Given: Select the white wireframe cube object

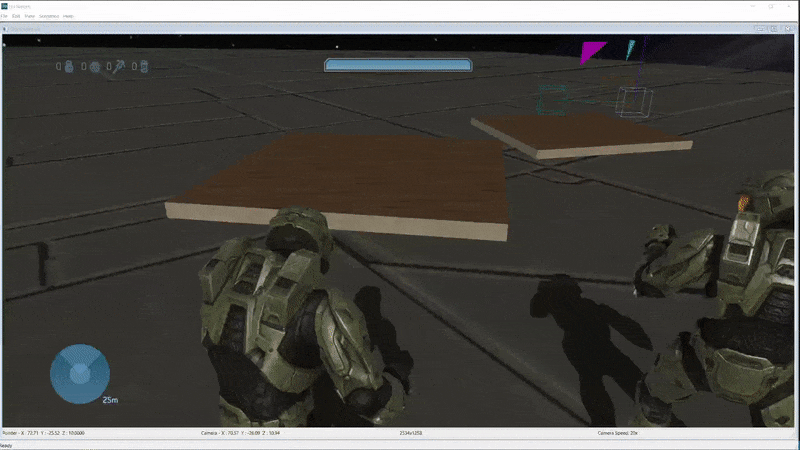Looking at the screenshot, I should [x=634, y=102].
